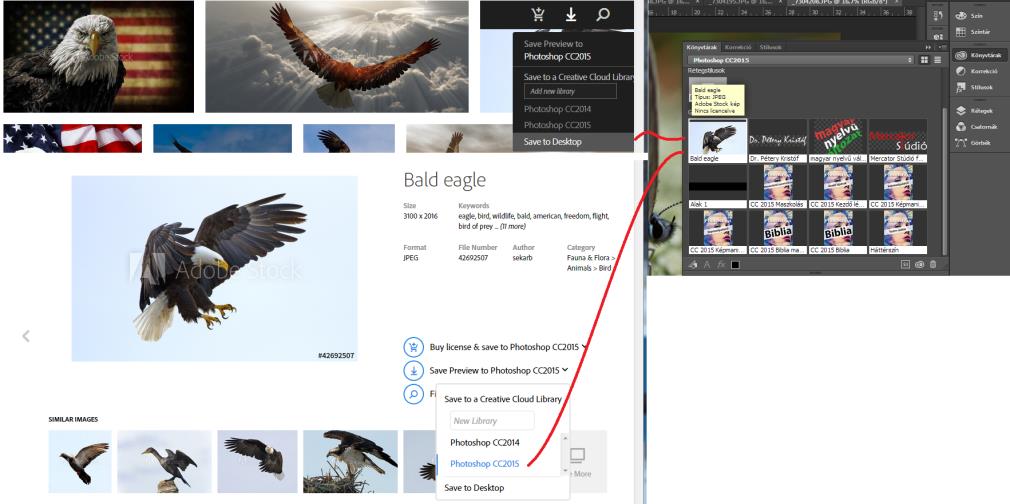
Task: Expand the Save Preview to Photoshop chevron
Action: tap(565, 370)
